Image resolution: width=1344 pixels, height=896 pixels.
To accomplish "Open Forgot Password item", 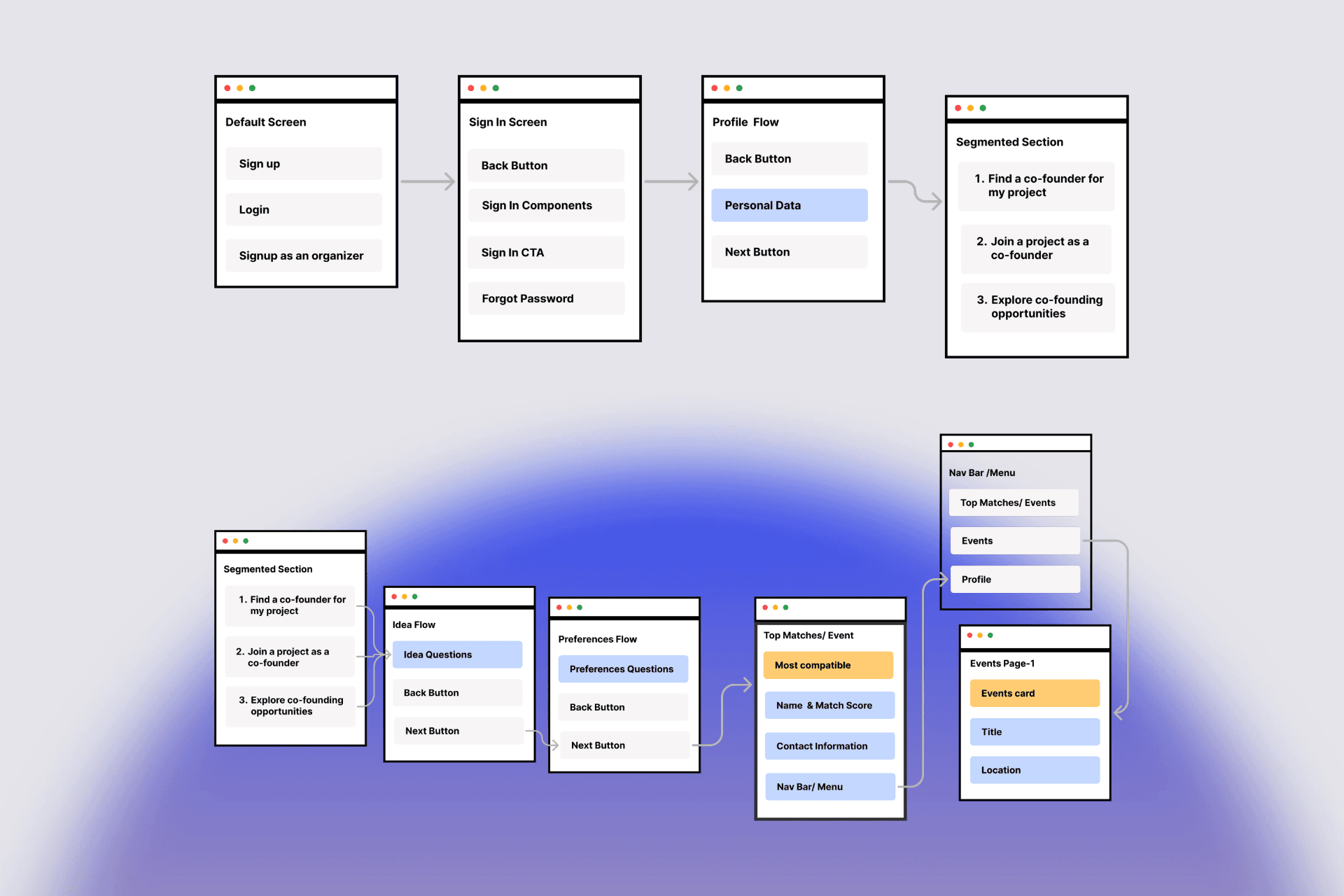I will tap(546, 298).
